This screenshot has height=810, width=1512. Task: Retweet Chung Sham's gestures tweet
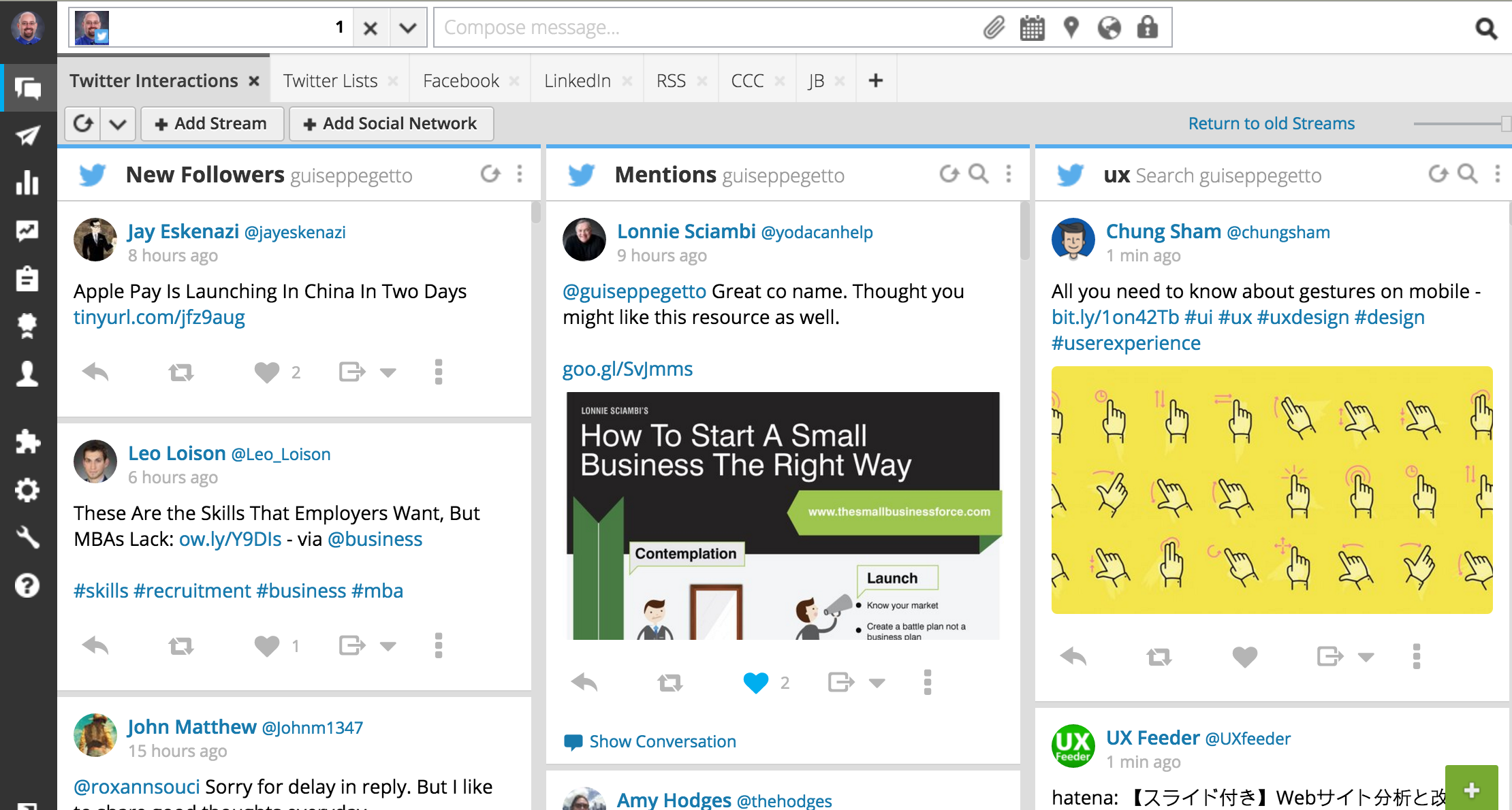1159,656
